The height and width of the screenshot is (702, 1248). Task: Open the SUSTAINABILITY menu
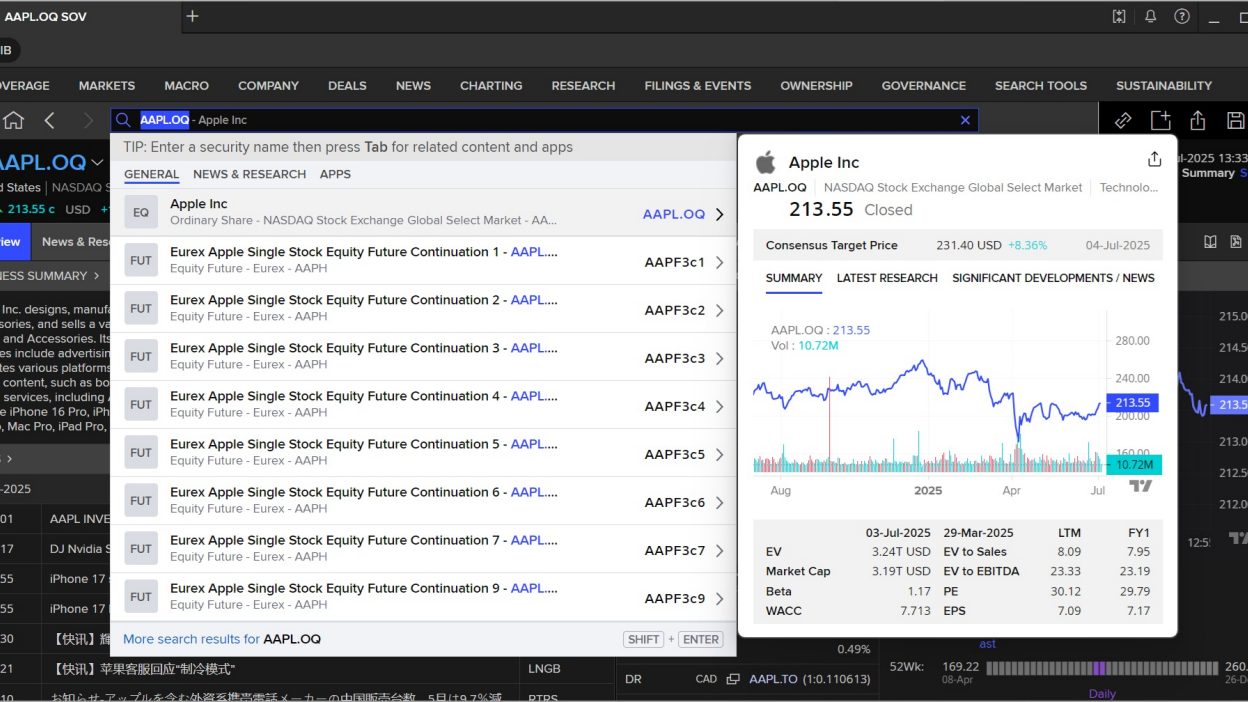click(1164, 86)
